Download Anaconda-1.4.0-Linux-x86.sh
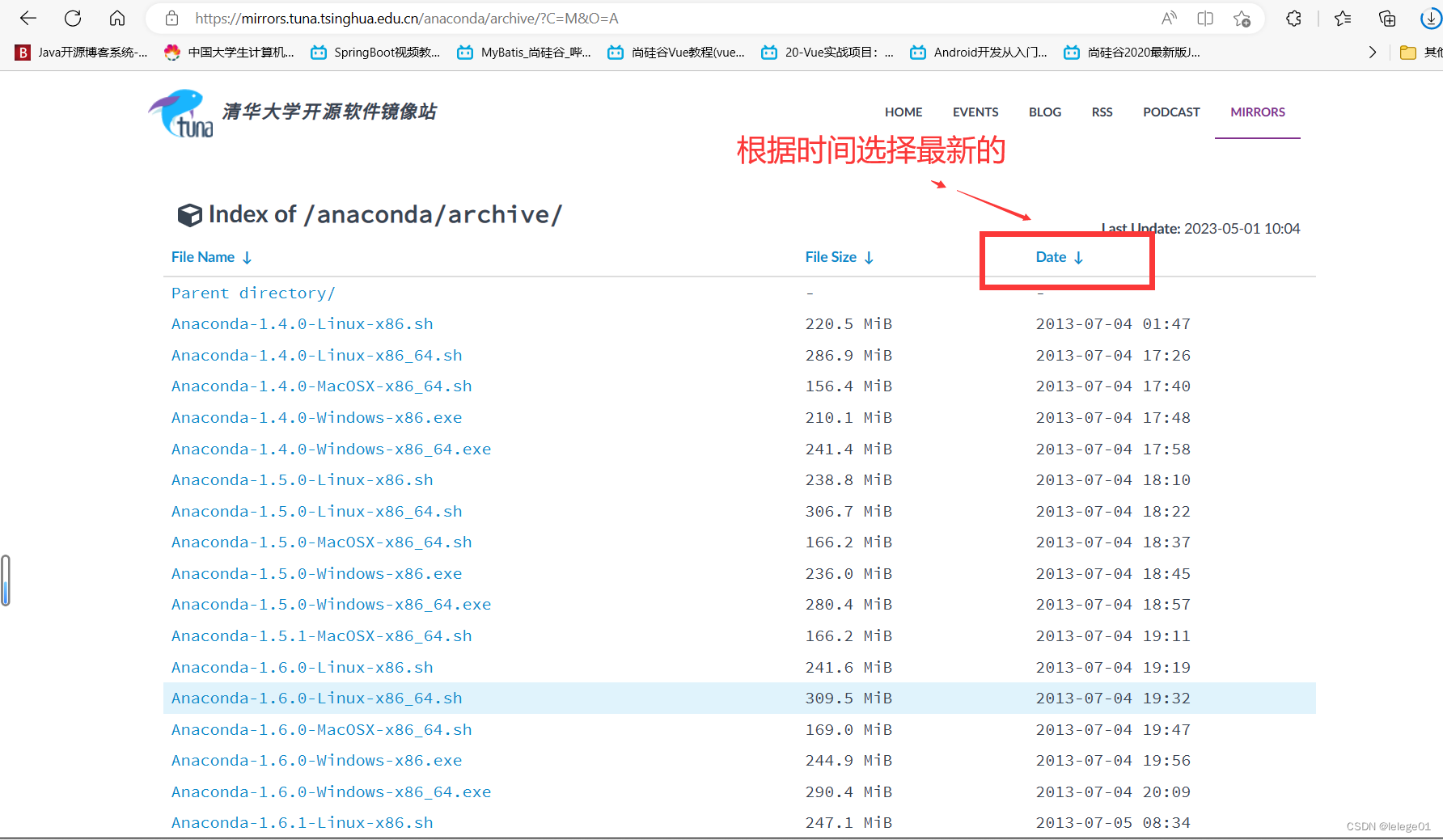 click(303, 324)
